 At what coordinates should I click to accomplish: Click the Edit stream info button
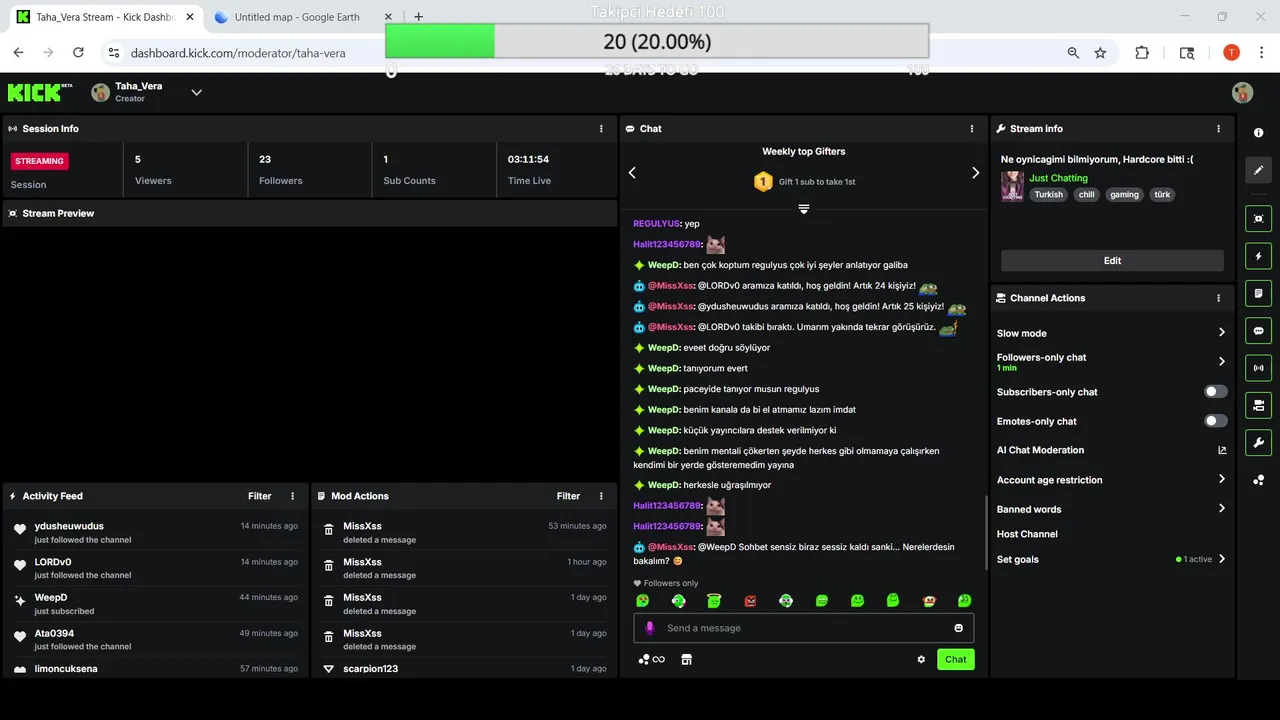[1112, 260]
